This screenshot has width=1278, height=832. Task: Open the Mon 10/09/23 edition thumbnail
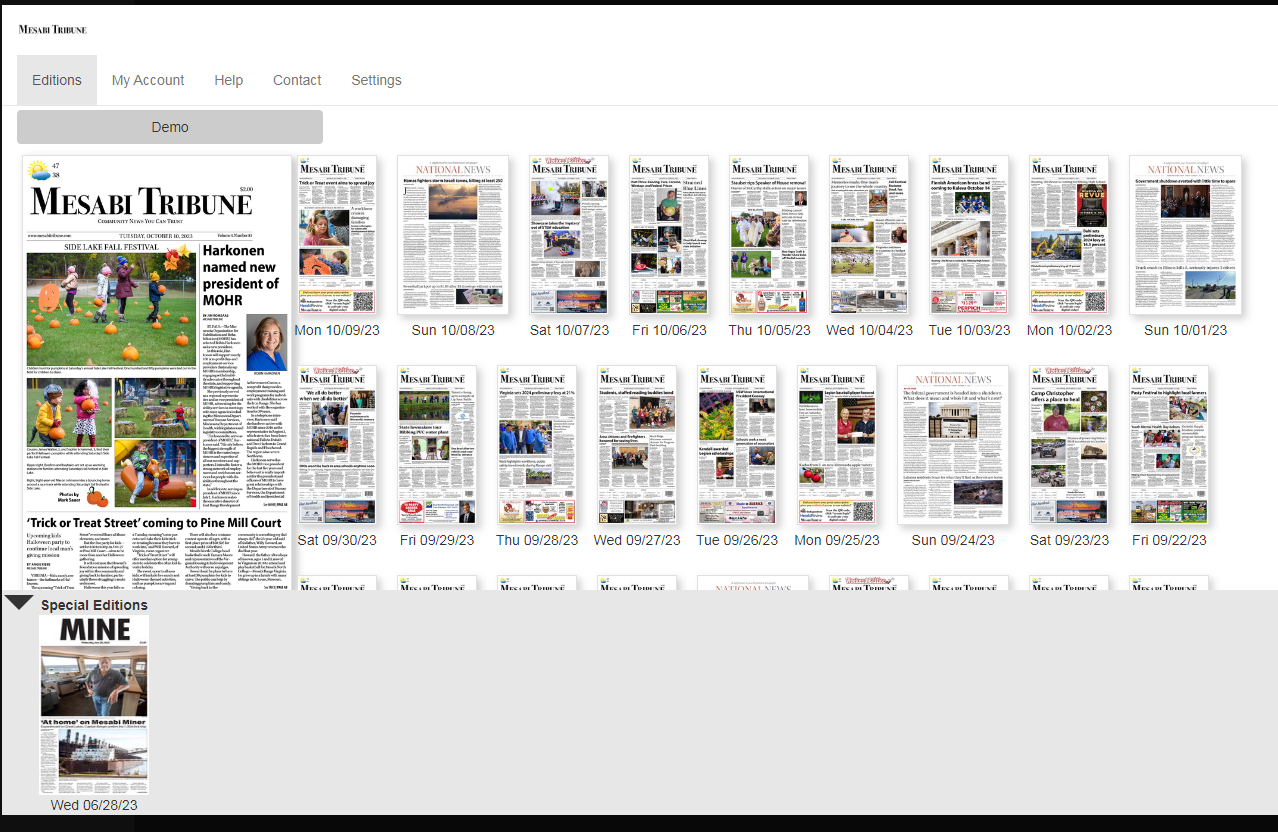337,235
